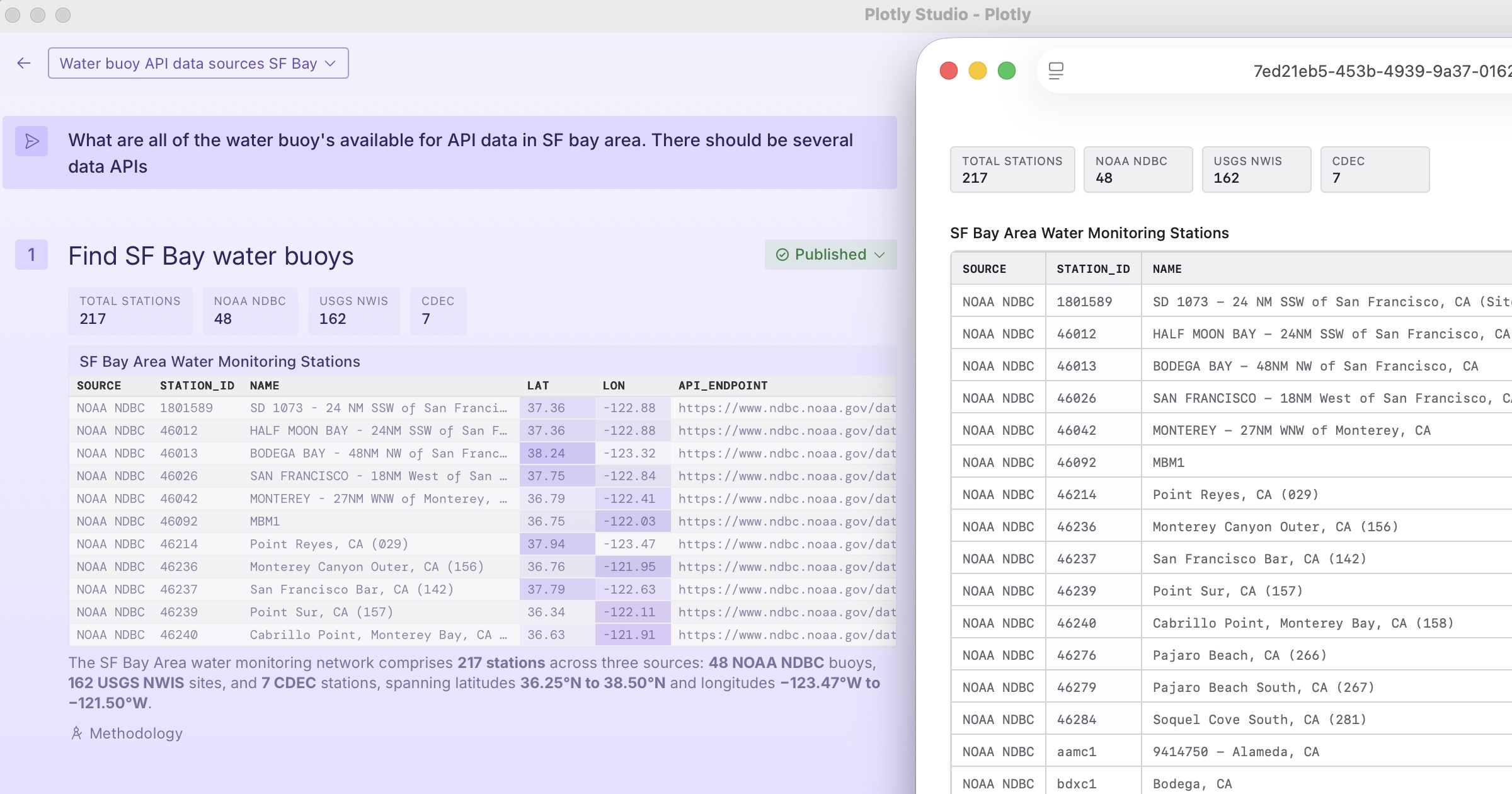Image resolution: width=1512 pixels, height=794 pixels.
Task: Click MBM1 name in Plotly Studio table
Action: point(265,522)
